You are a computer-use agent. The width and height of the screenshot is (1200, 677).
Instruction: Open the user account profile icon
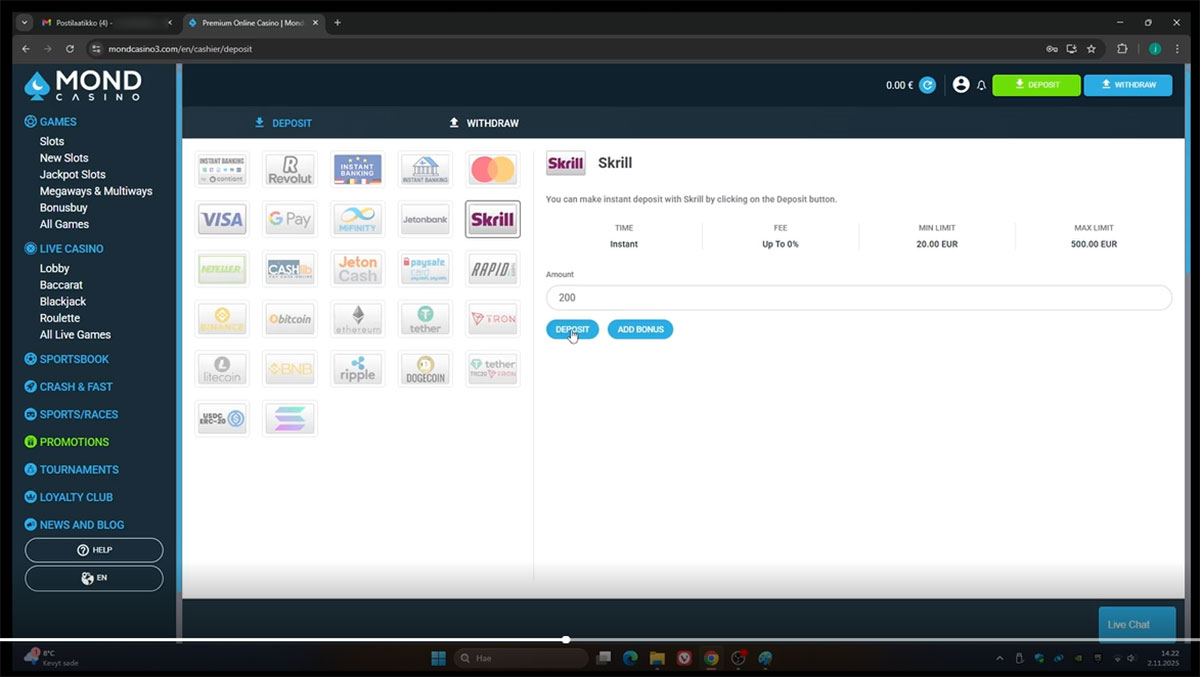click(x=961, y=85)
